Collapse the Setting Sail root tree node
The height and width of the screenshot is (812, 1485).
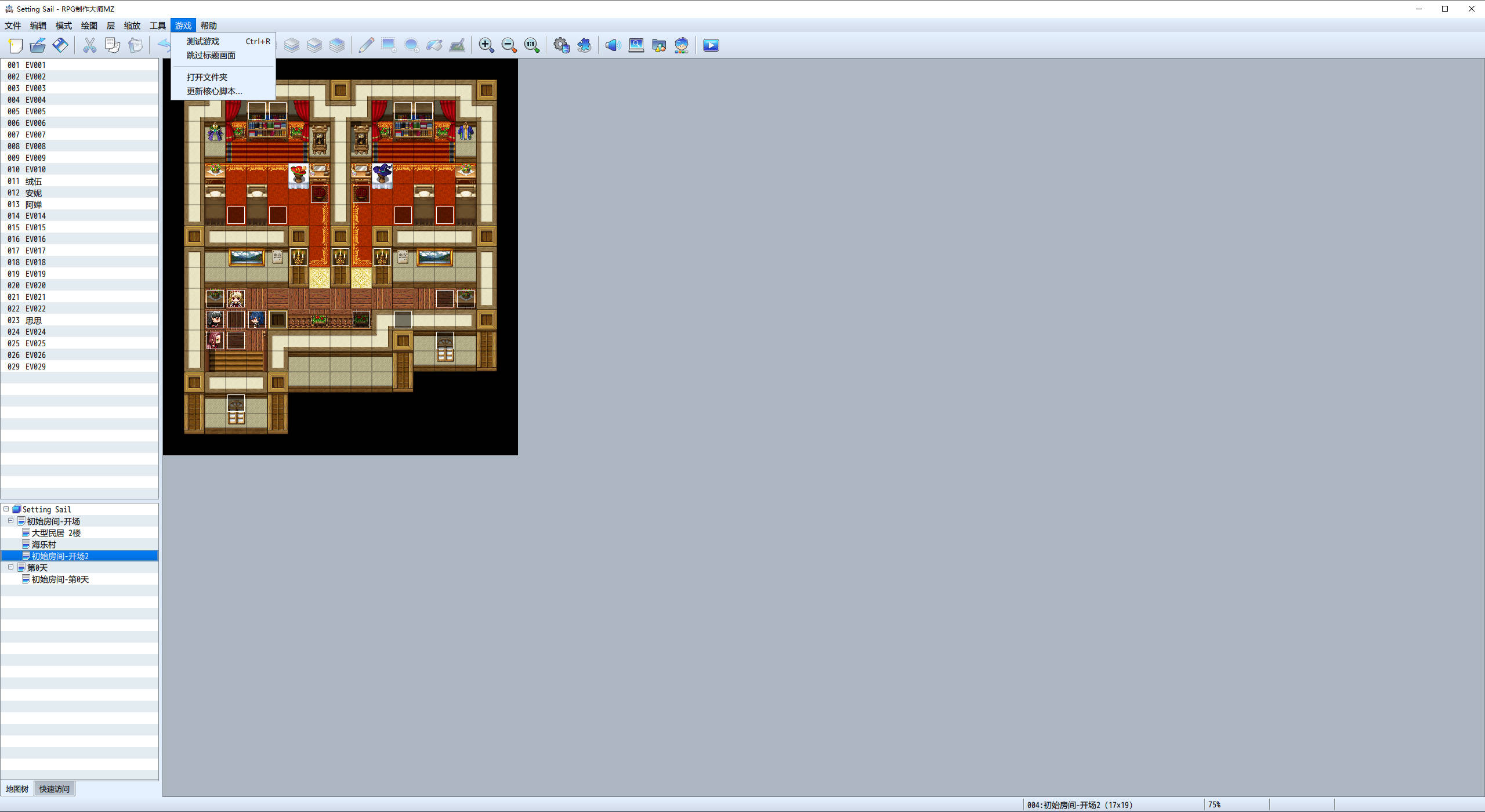[x=6, y=509]
